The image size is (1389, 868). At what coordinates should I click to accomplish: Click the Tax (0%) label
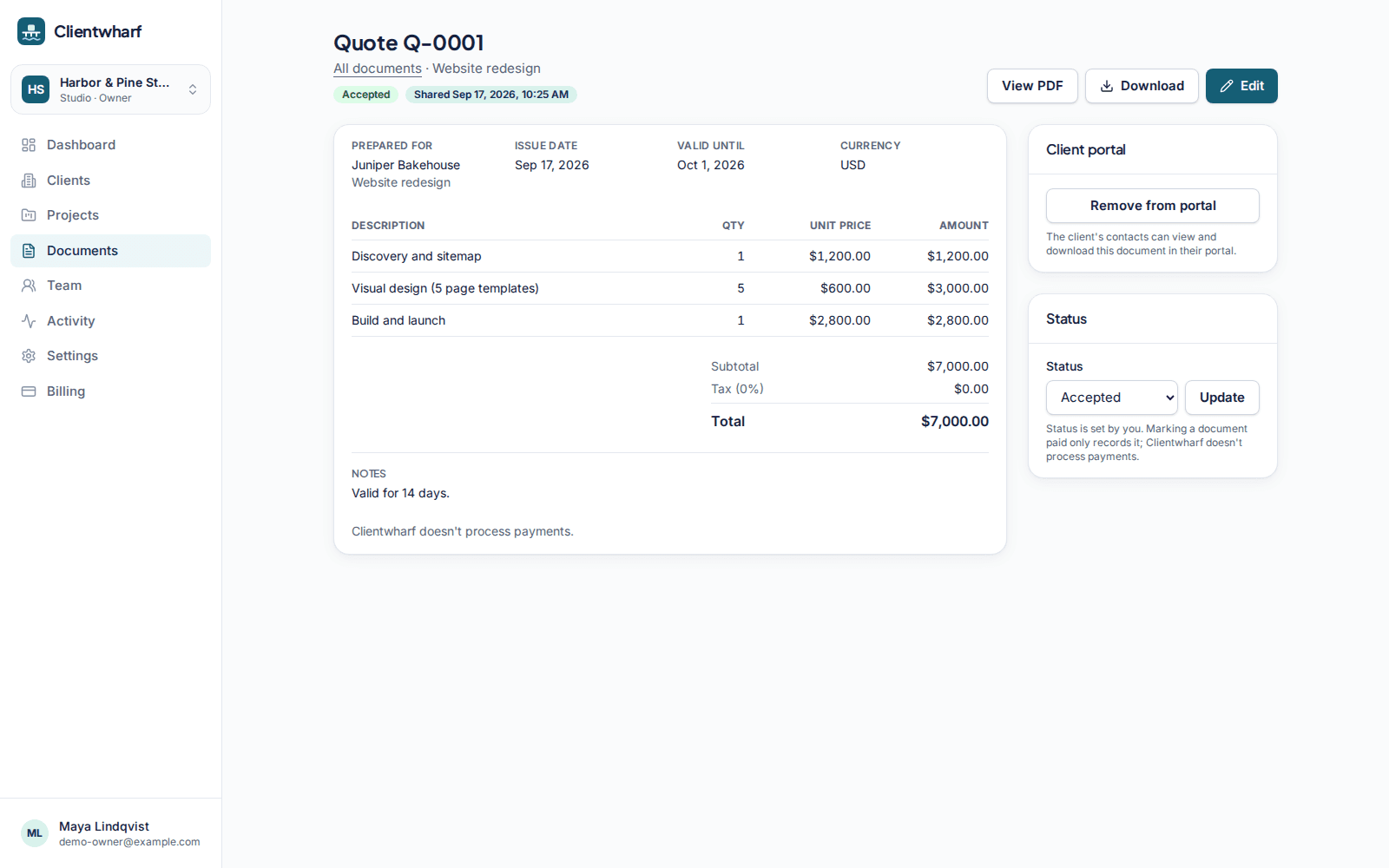tap(737, 389)
